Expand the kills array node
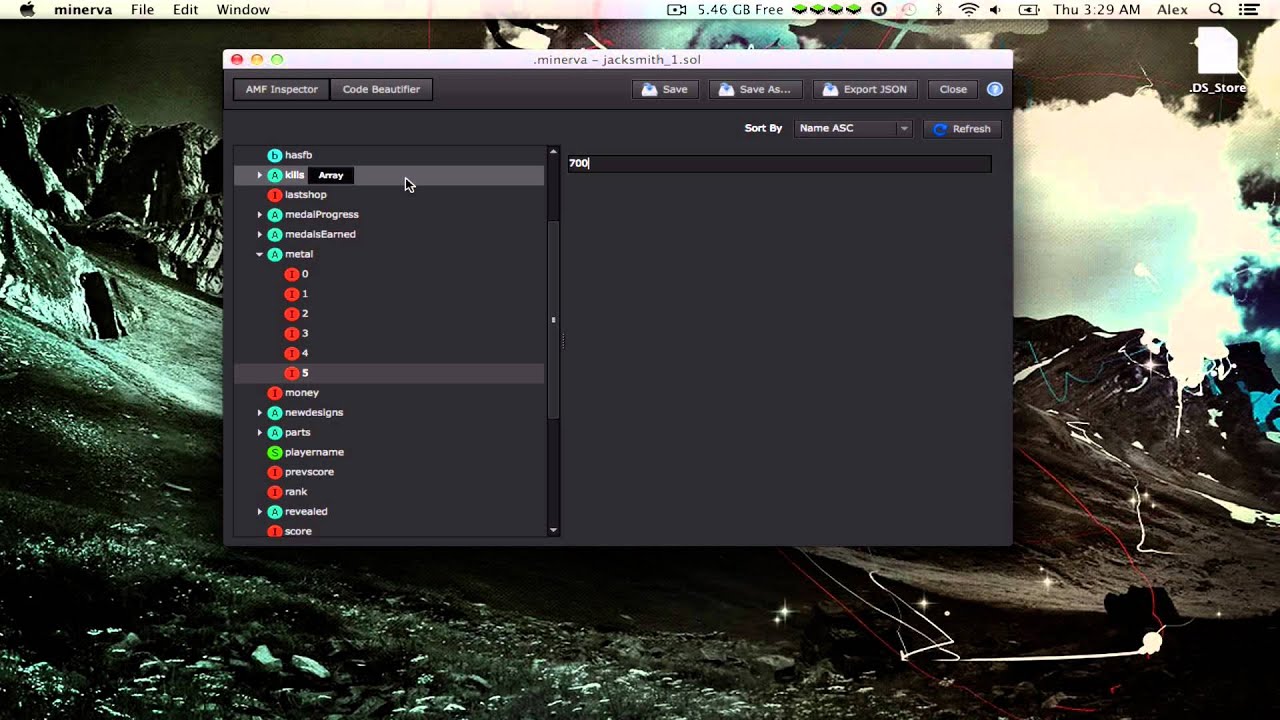 click(x=260, y=175)
